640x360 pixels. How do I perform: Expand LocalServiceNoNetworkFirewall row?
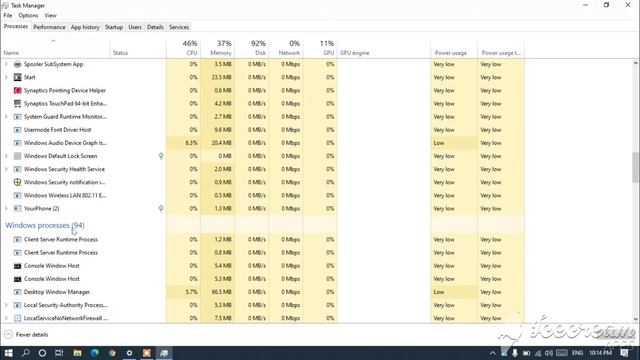pyautogui.click(x=6, y=318)
